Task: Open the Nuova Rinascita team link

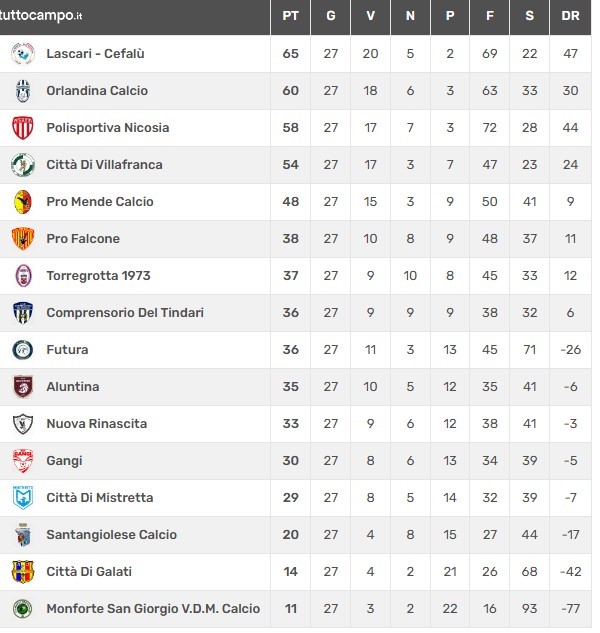Action: (x=97, y=424)
